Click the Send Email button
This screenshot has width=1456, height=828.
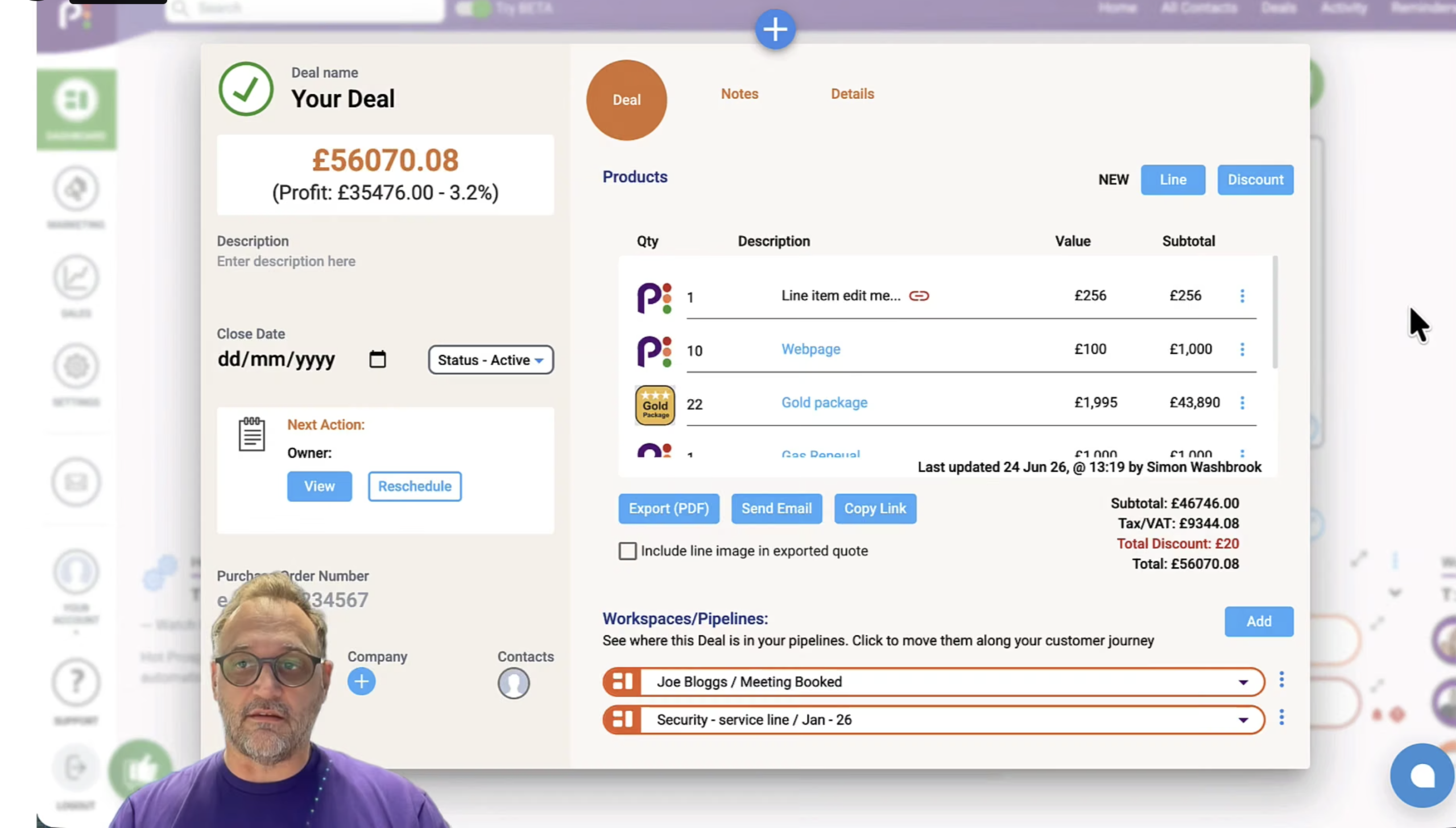click(776, 508)
